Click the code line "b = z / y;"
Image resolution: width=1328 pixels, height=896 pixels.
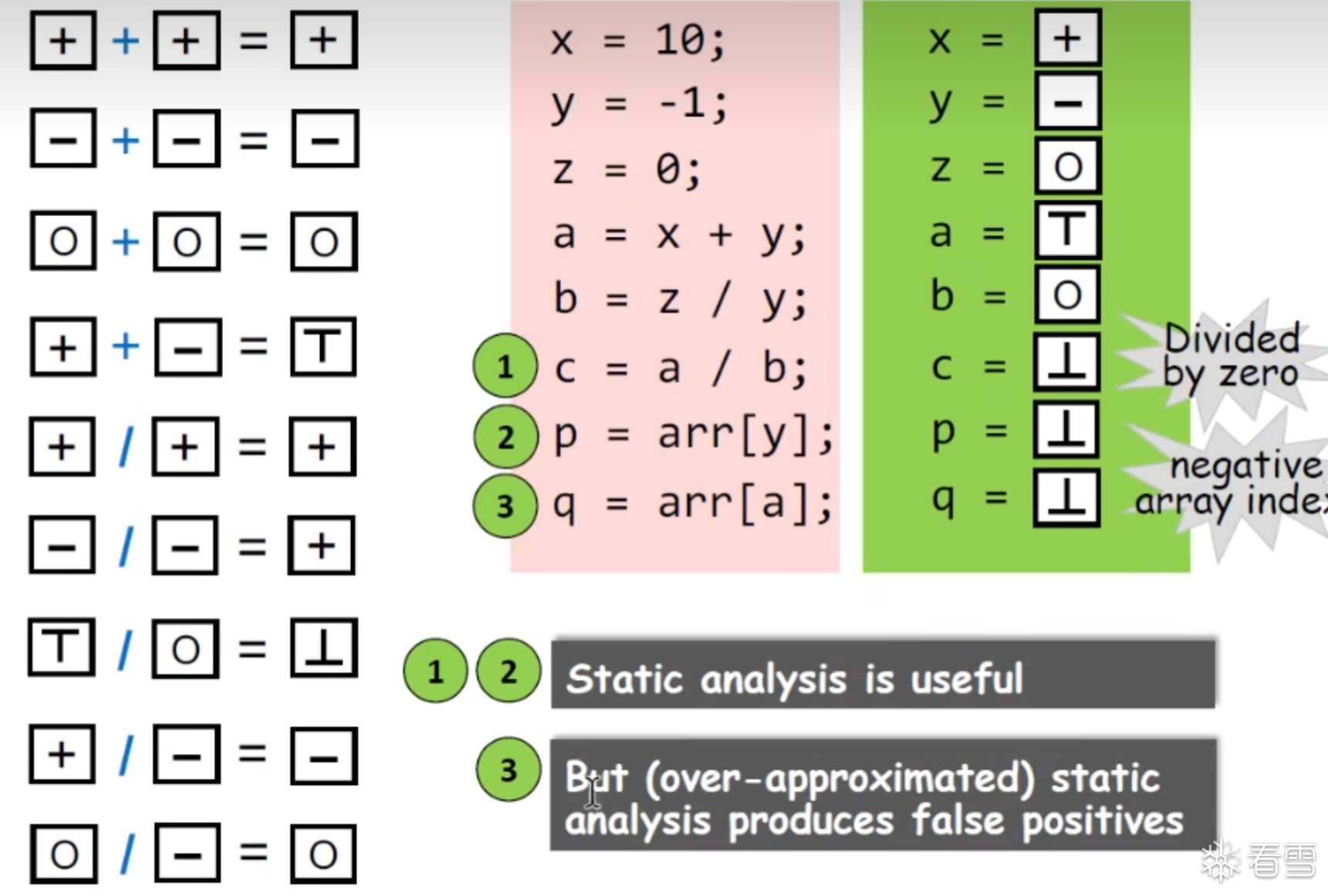tap(679, 299)
